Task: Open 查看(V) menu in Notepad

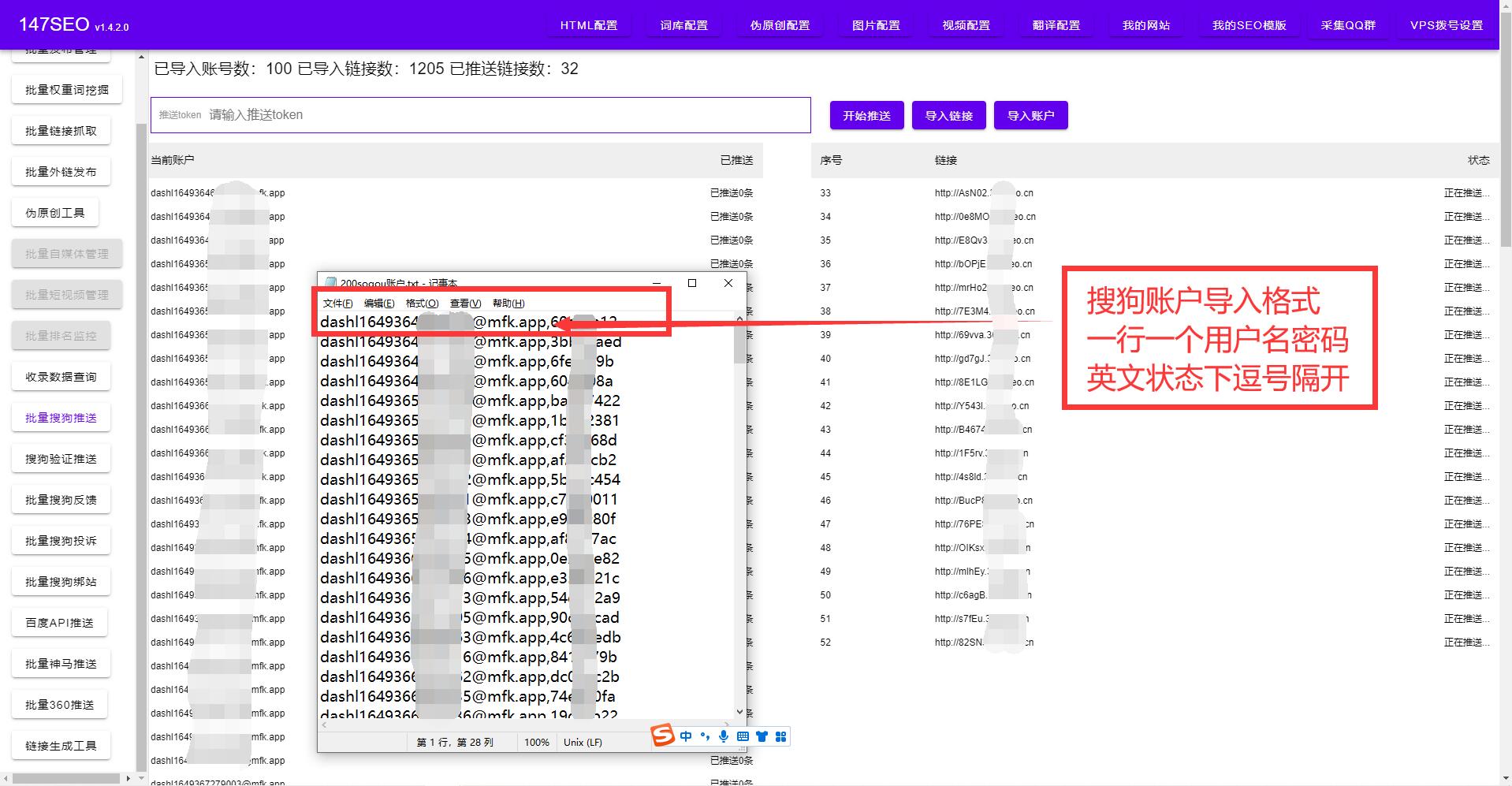Action: point(465,304)
